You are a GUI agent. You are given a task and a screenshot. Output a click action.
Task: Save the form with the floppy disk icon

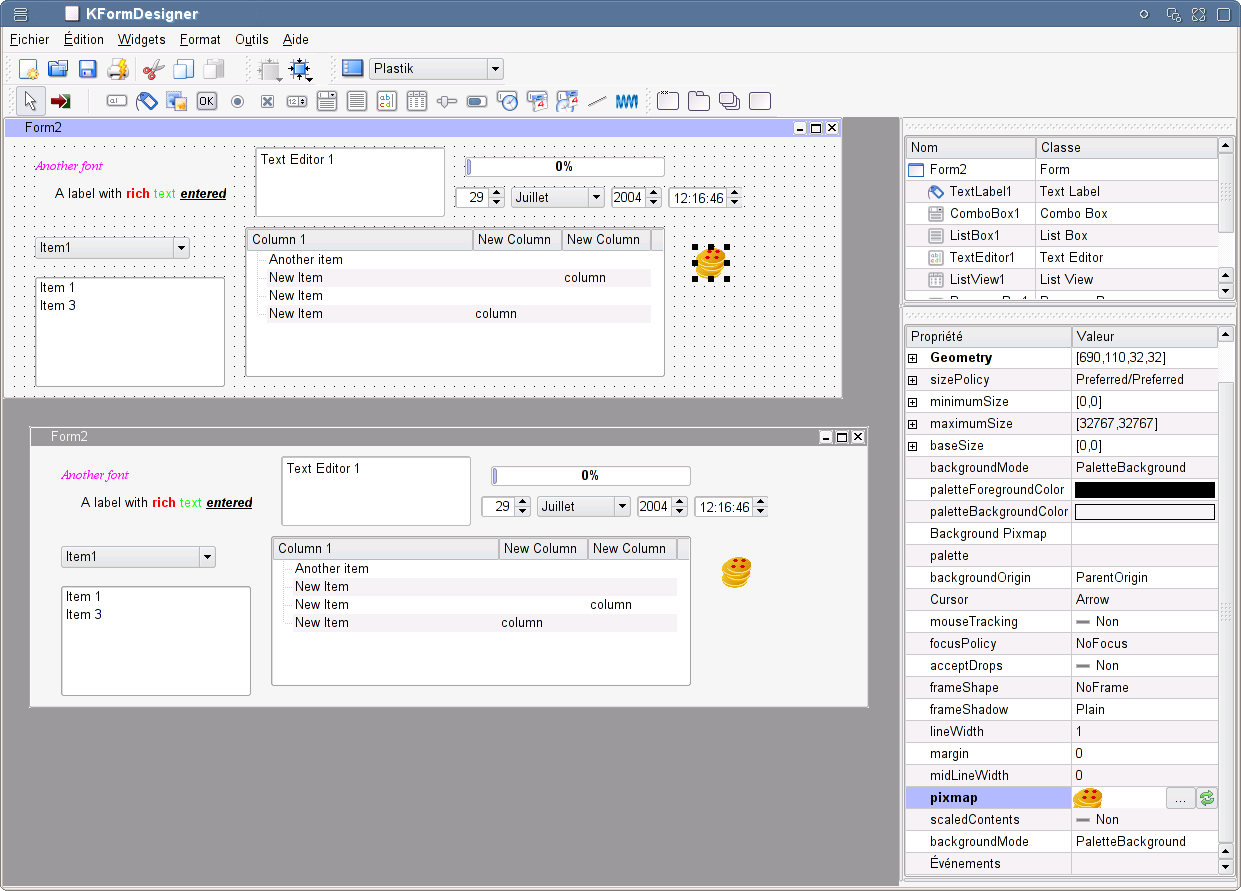tap(88, 69)
